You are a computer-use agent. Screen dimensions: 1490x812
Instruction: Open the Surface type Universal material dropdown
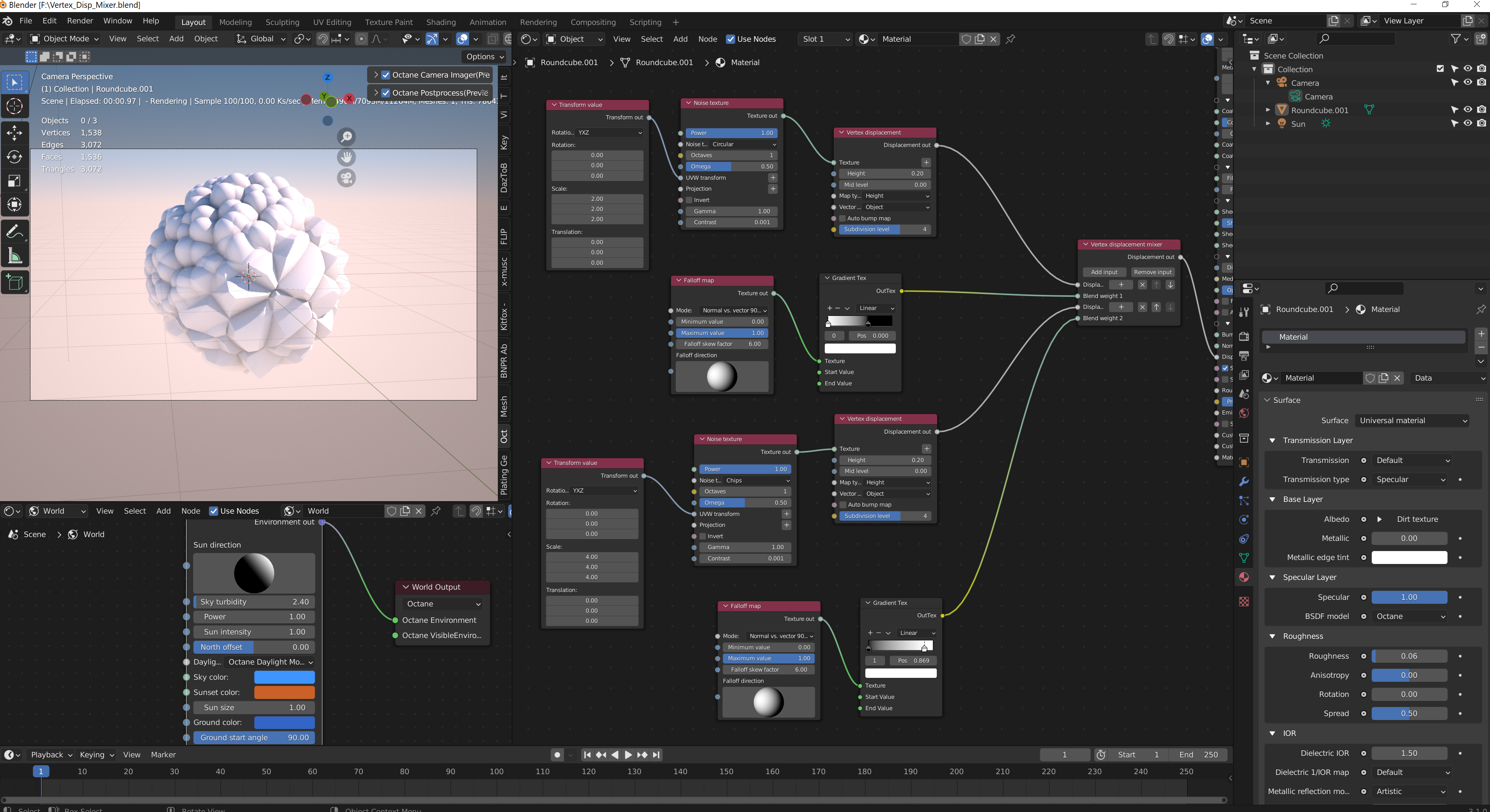1412,421
